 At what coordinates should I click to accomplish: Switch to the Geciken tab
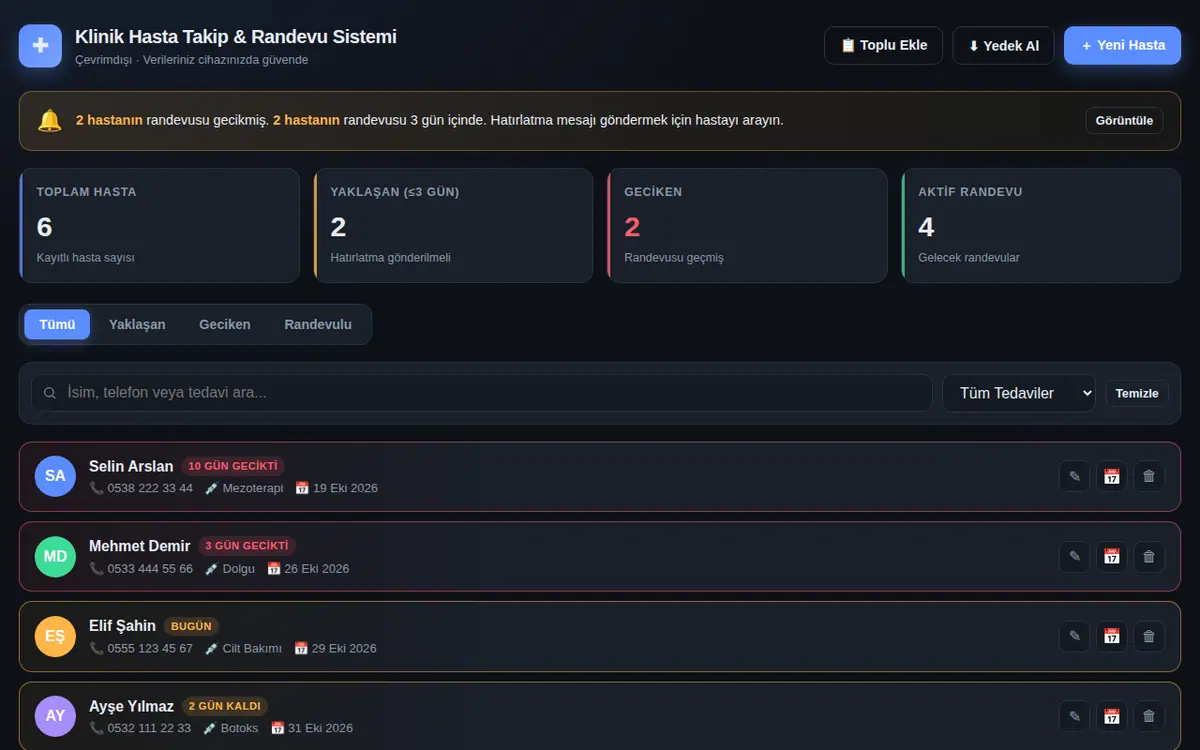pyautogui.click(x=225, y=324)
